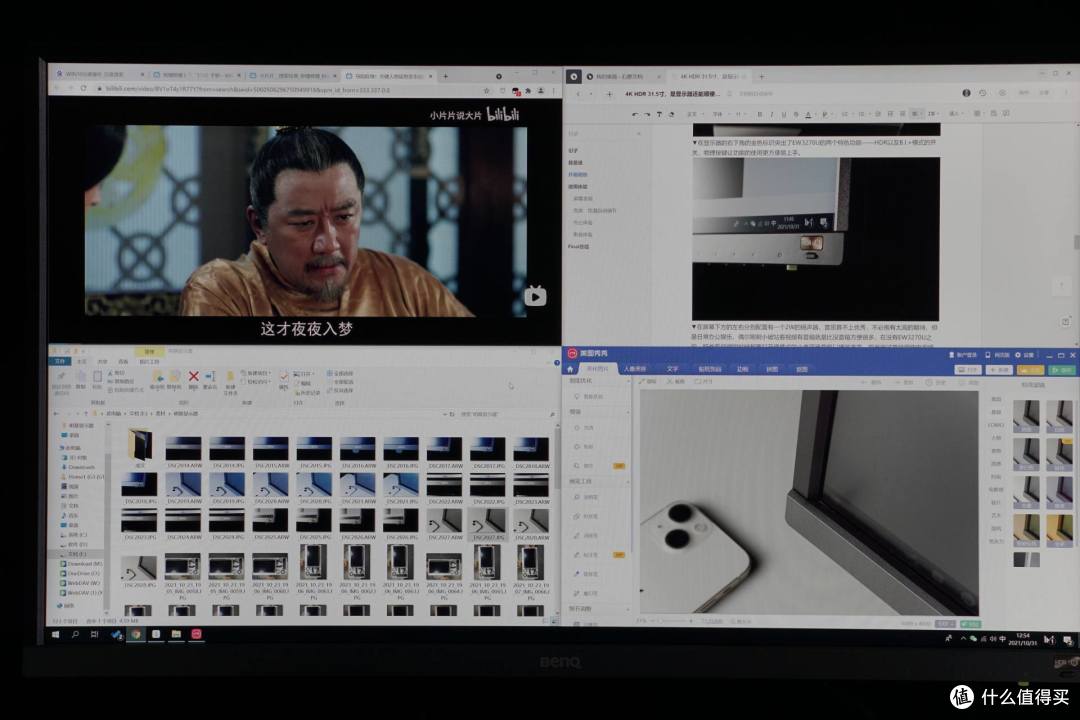Open the File tab in File Explorer

pos(60,361)
